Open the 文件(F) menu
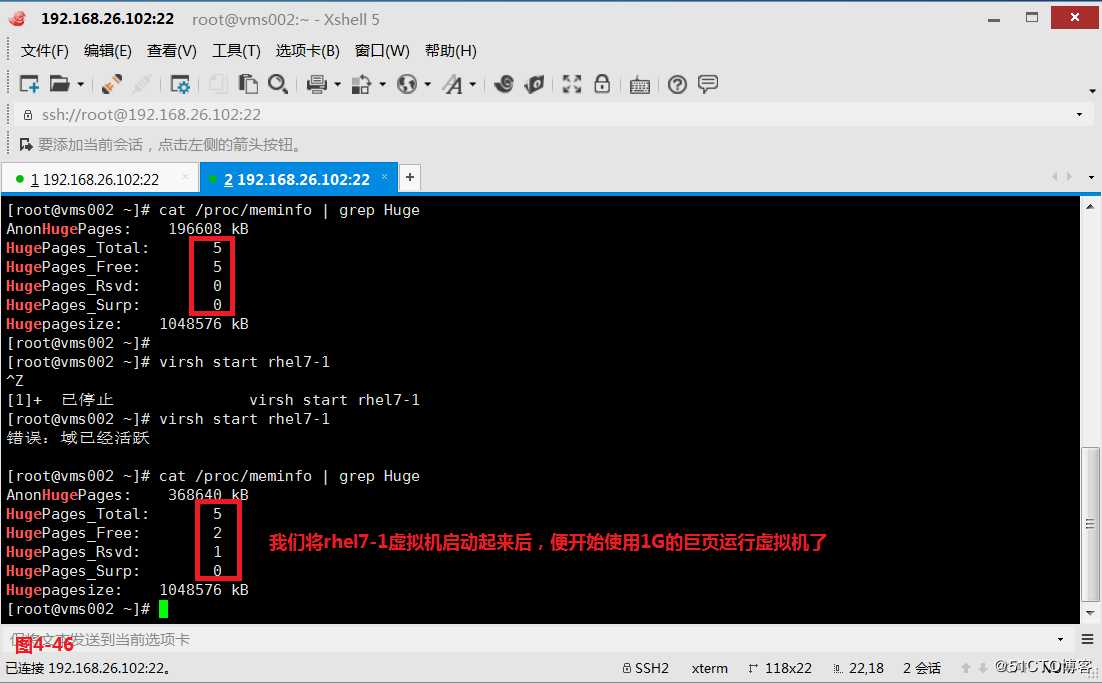Screen dimensions: 1102x683 [x=44, y=51]
